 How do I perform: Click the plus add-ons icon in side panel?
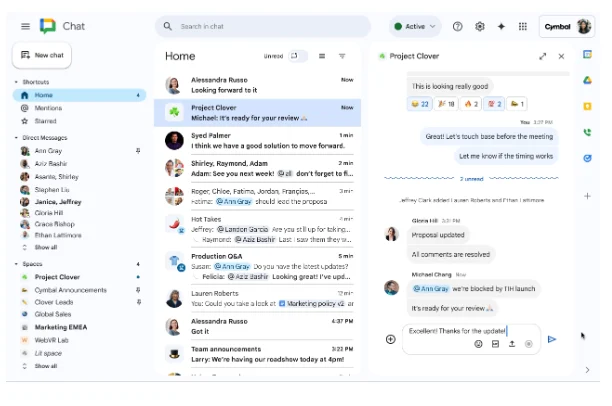(587, 196)
